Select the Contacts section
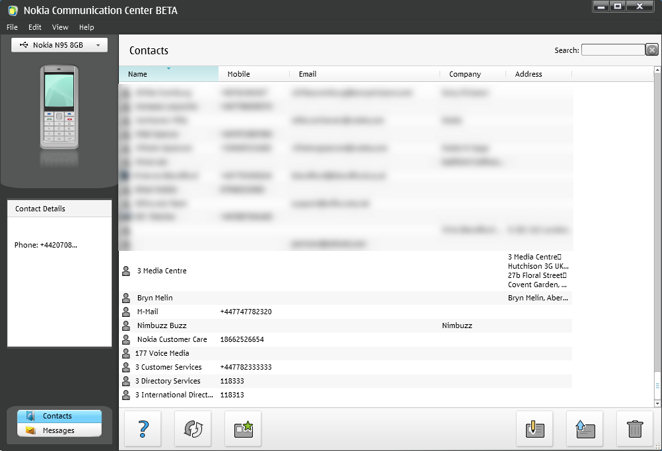Screen dimensions: 662x451 click(59, 416)
